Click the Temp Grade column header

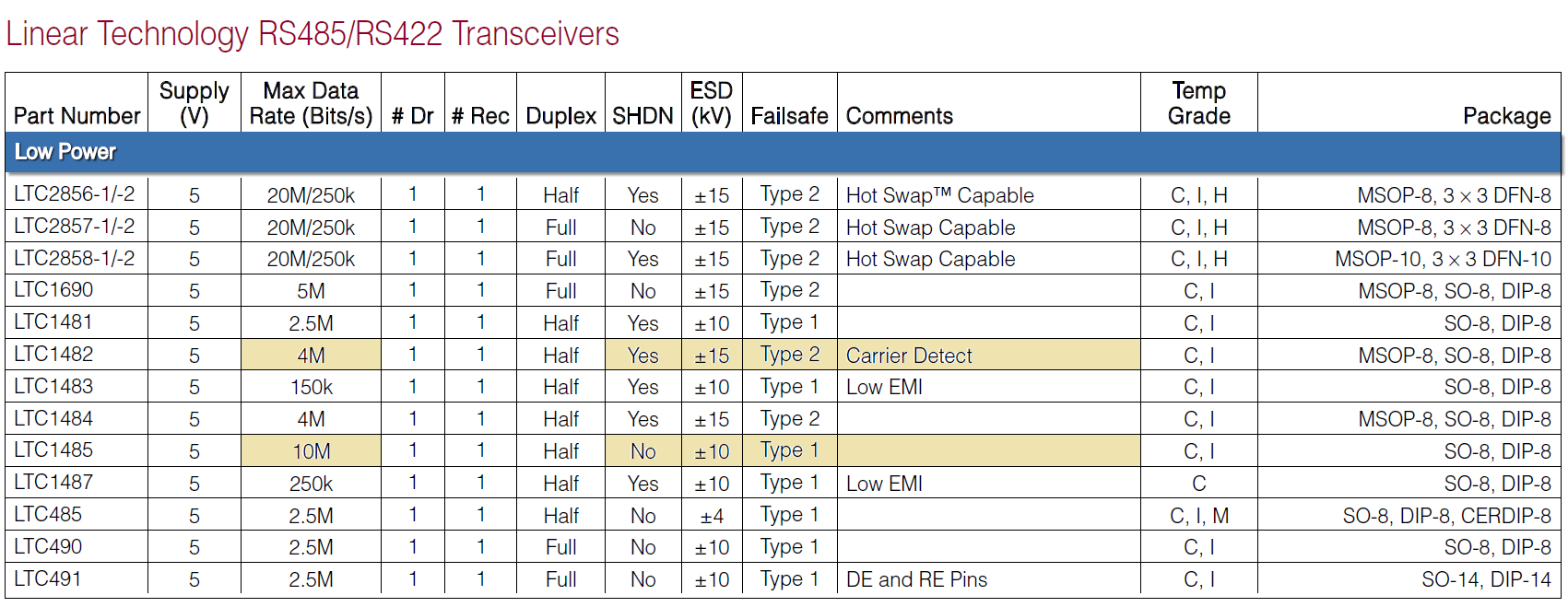tap(1198, 103)
